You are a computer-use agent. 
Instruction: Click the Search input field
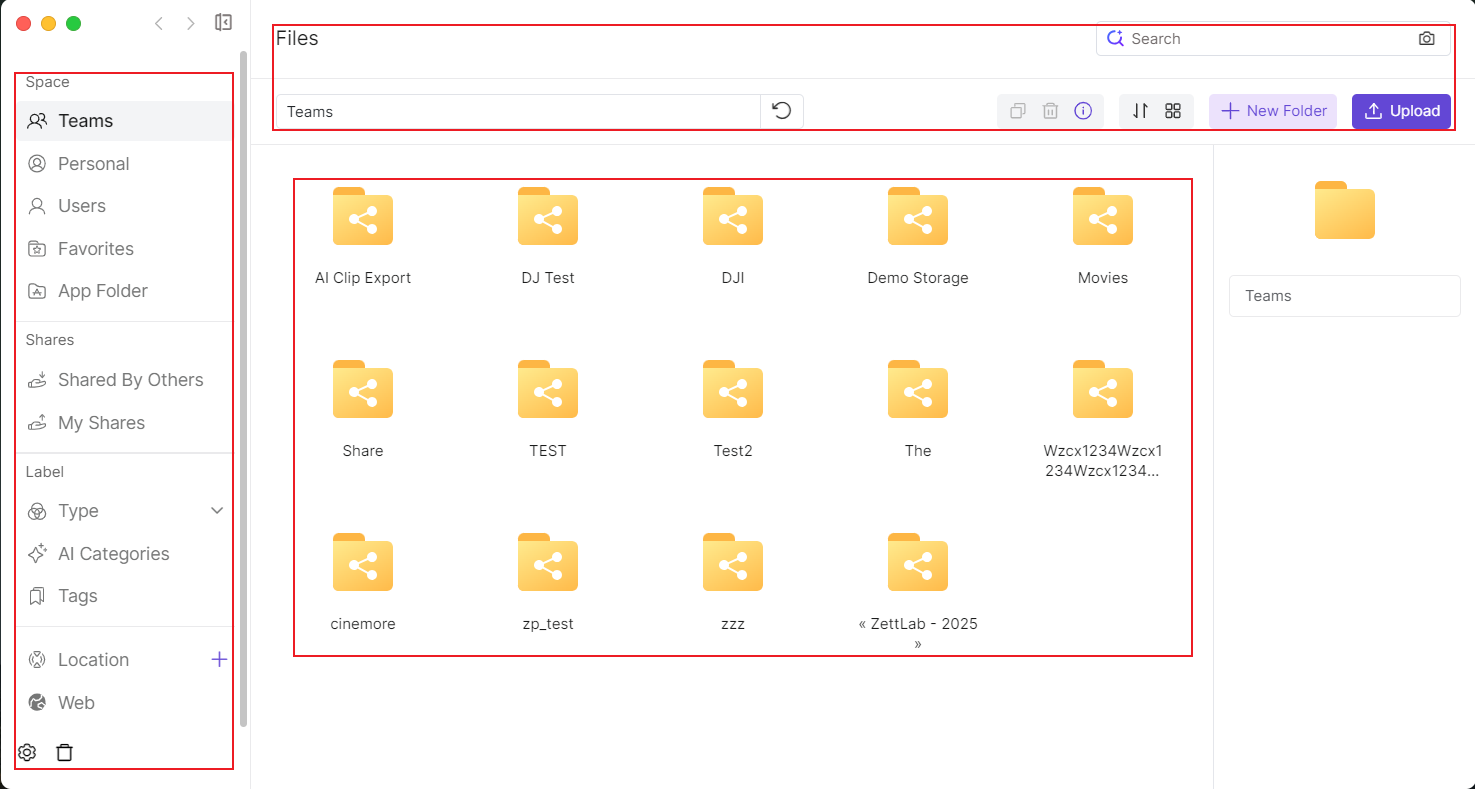[x=1265, y=39]
